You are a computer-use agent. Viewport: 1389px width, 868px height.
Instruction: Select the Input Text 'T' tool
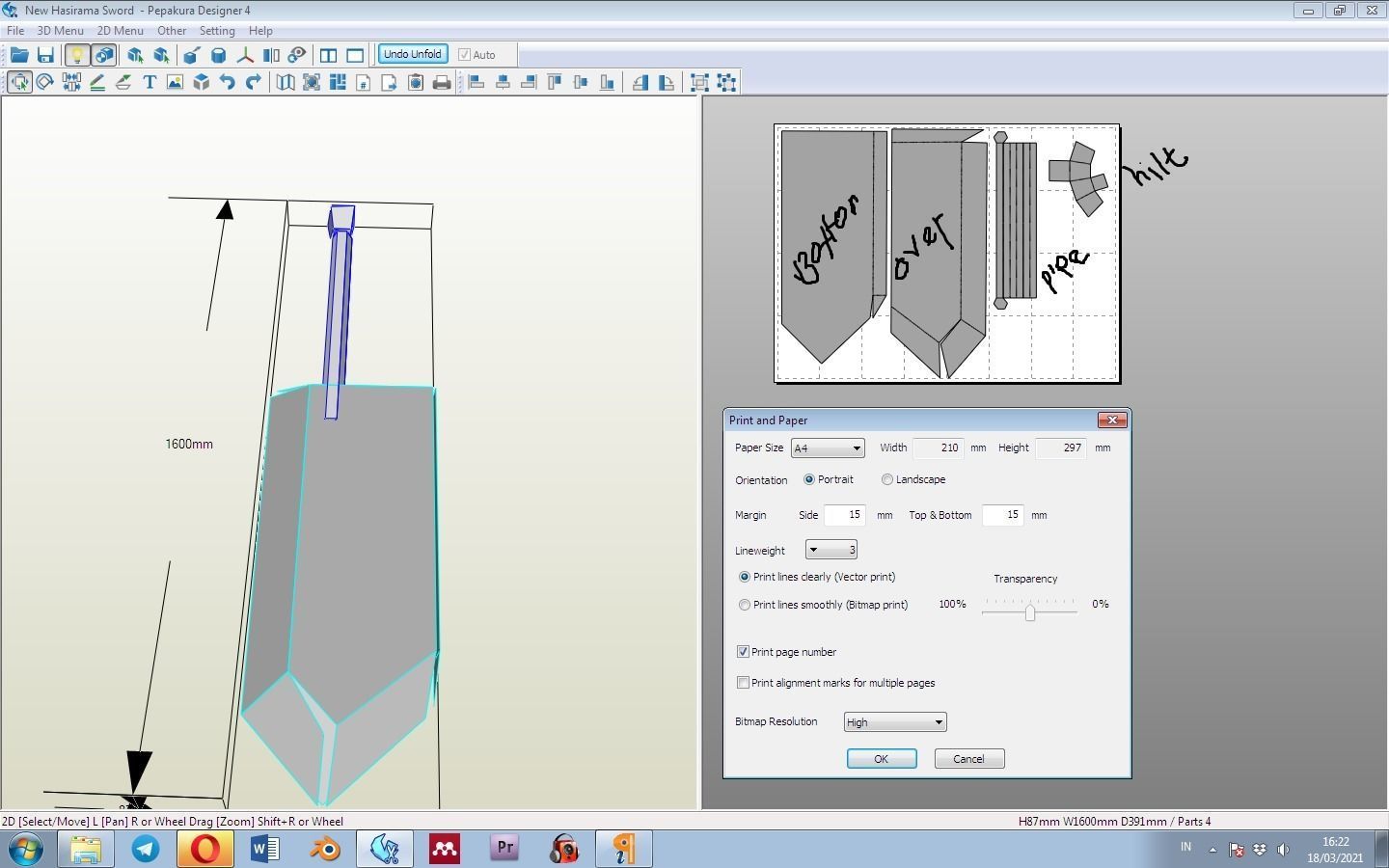150,82
